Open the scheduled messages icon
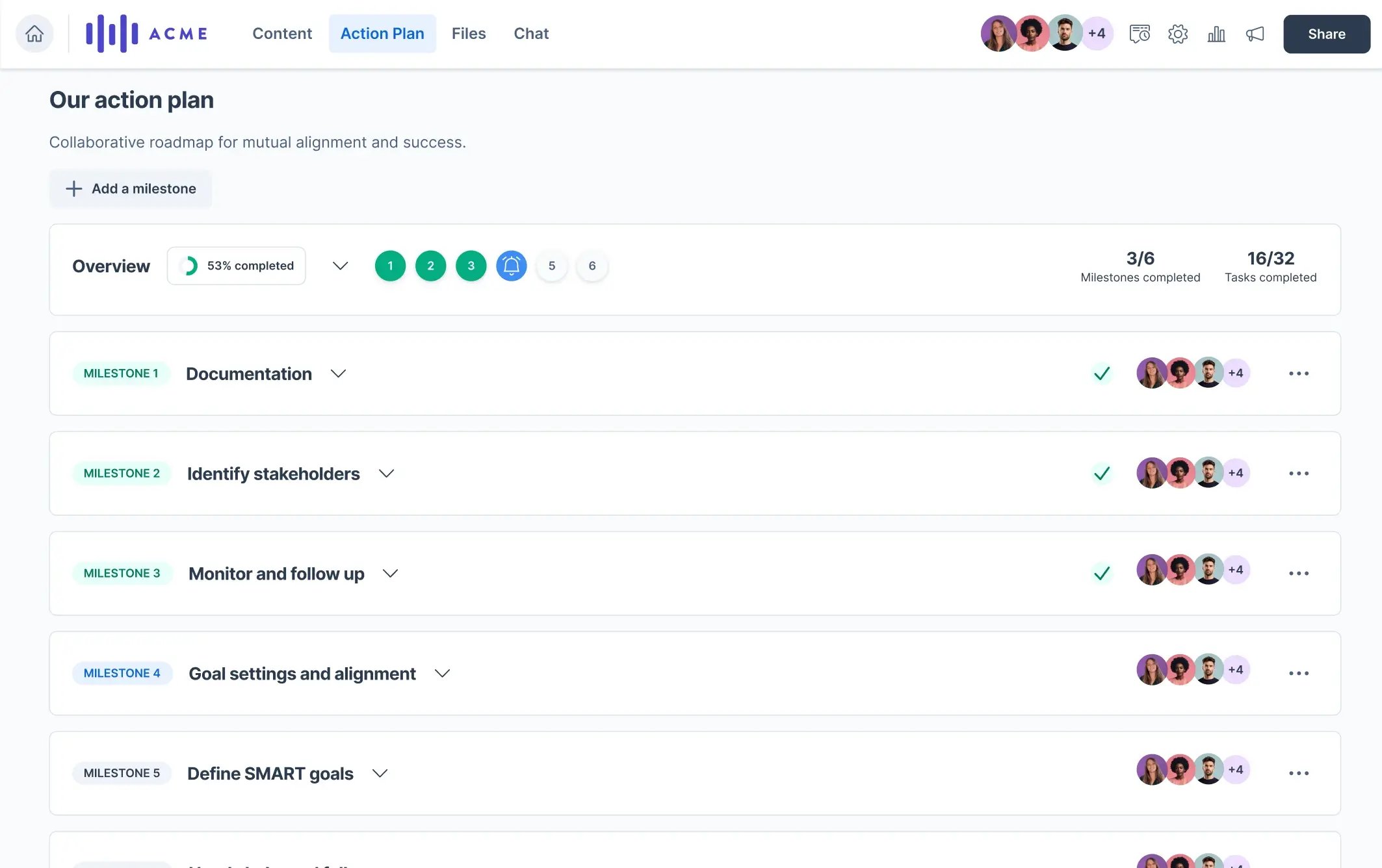 [x=1139, y=34]
